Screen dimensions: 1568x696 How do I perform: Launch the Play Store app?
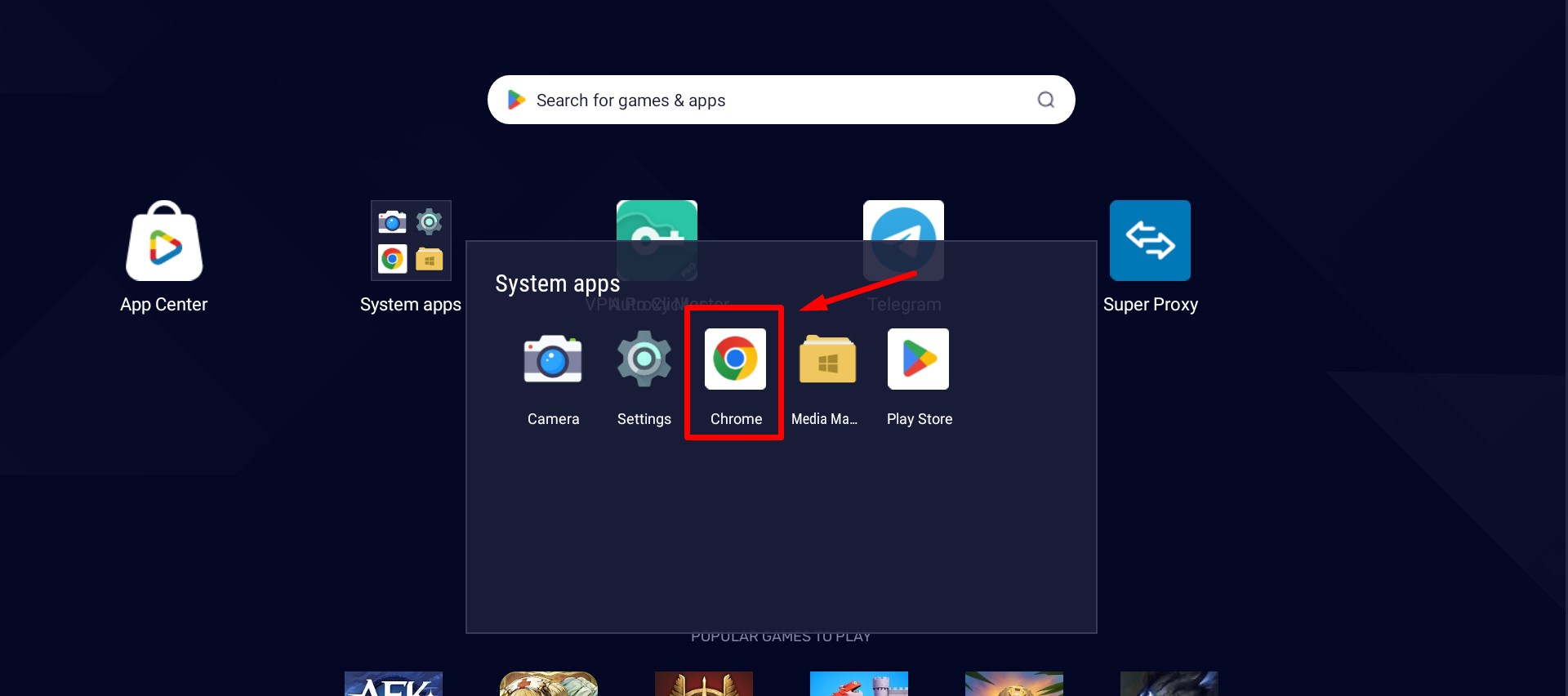(918, 359)
